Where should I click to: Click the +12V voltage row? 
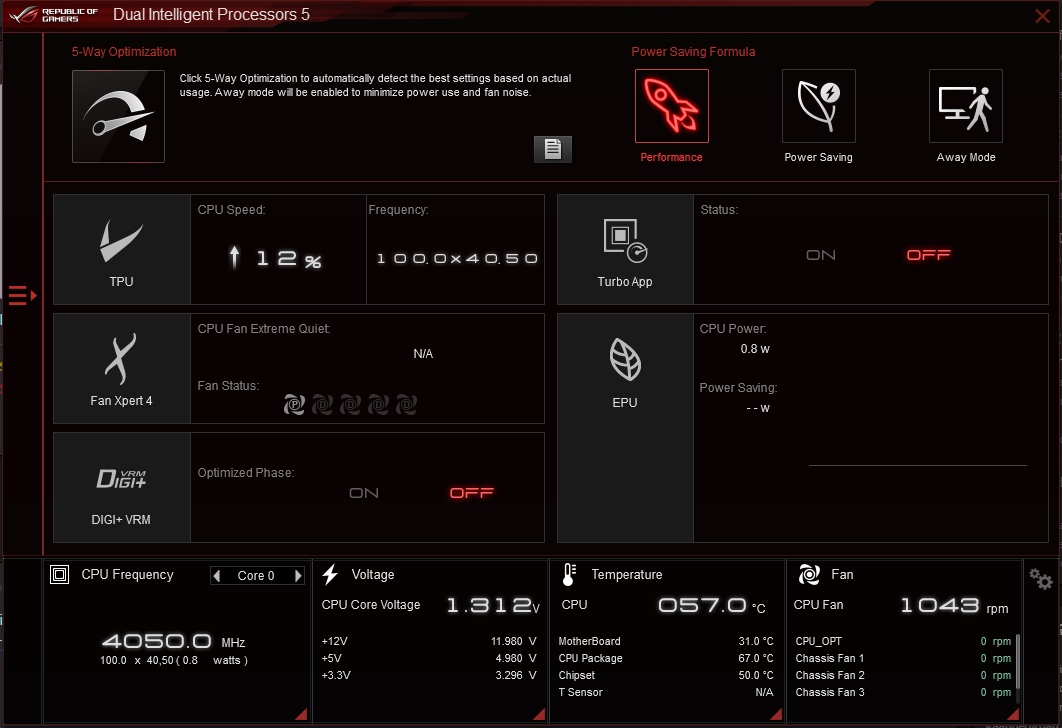(x=429, y=641)
